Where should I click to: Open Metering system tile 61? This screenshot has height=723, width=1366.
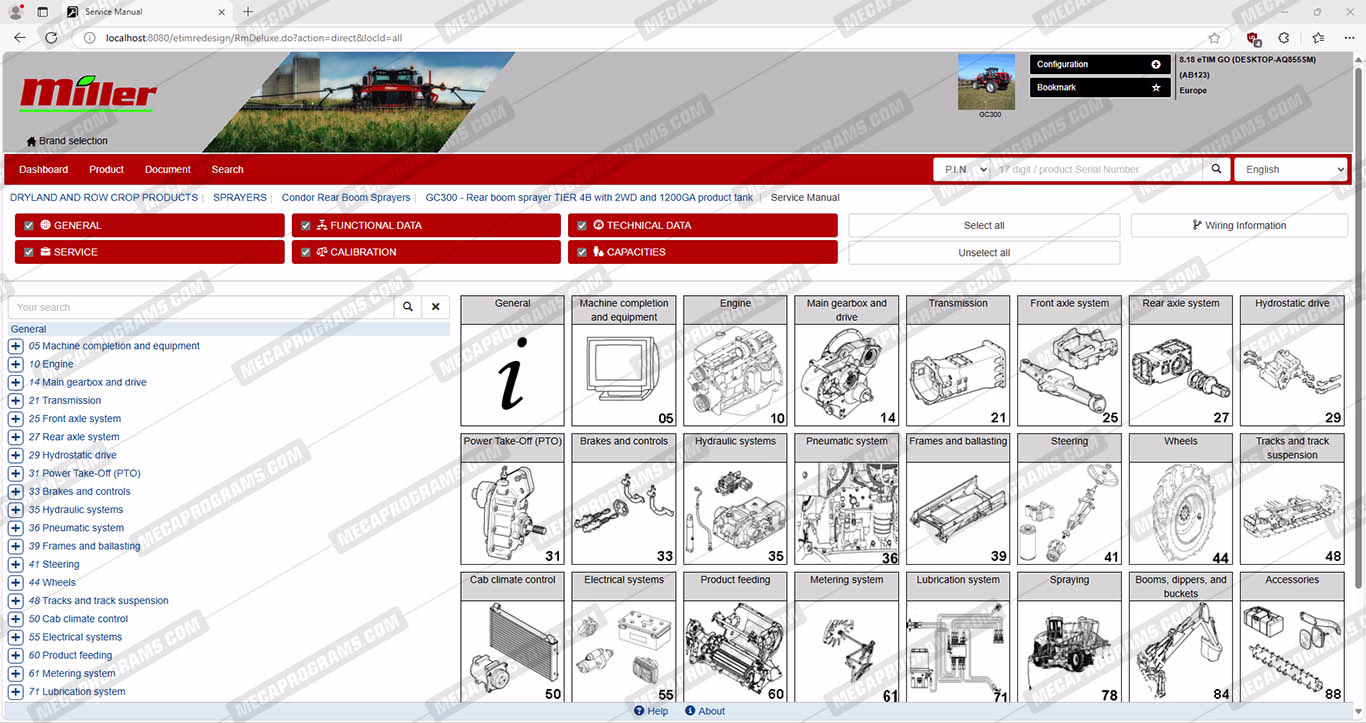[x=847, y=637]
